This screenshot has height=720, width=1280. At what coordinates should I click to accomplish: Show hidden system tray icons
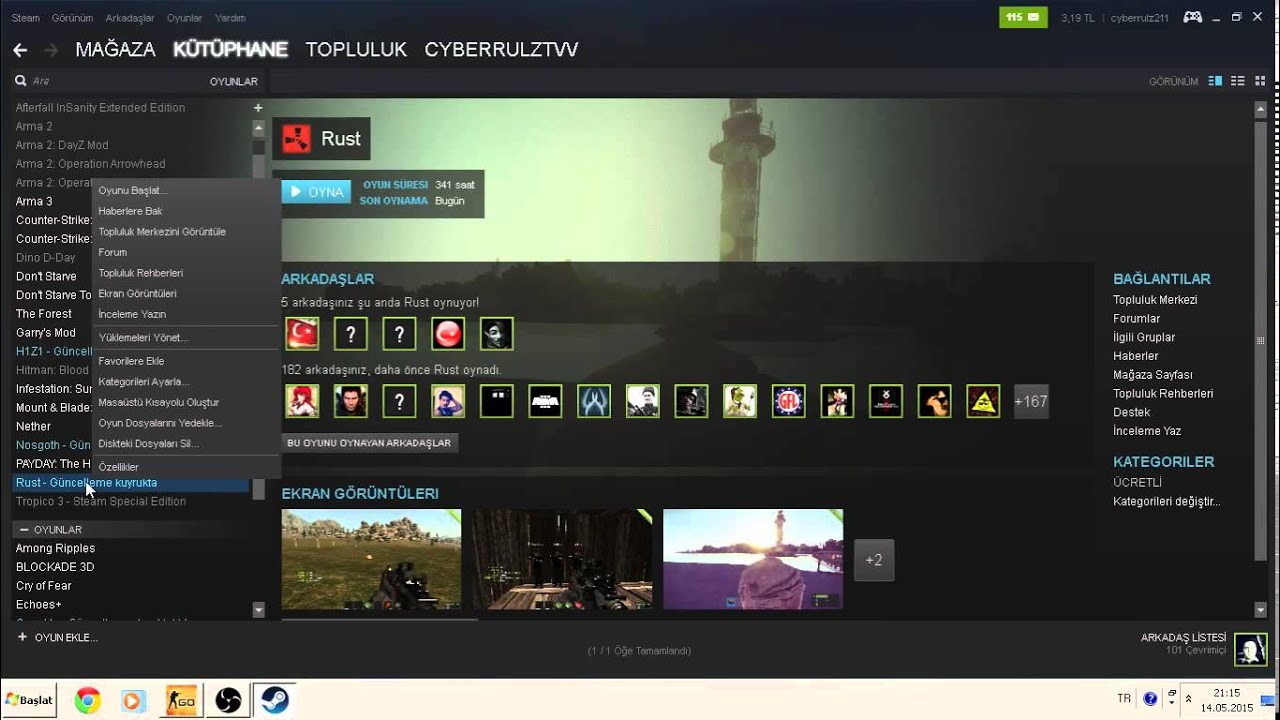click(1188, 699)
